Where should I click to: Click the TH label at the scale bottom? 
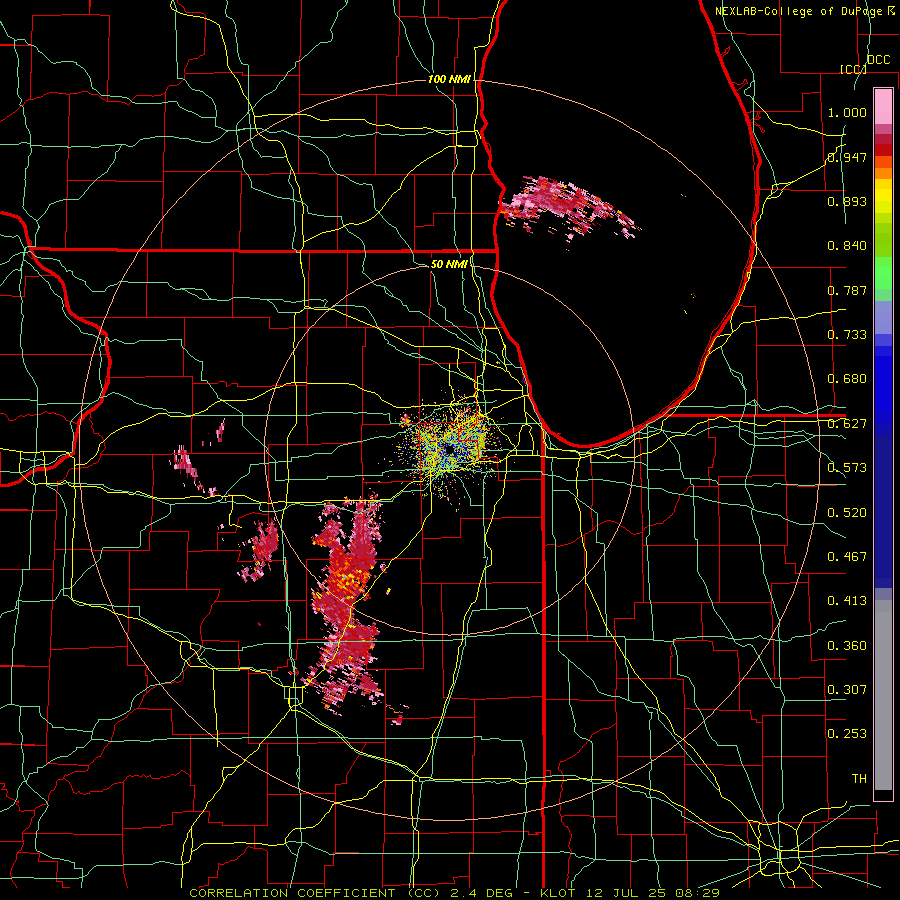(859, 779)
